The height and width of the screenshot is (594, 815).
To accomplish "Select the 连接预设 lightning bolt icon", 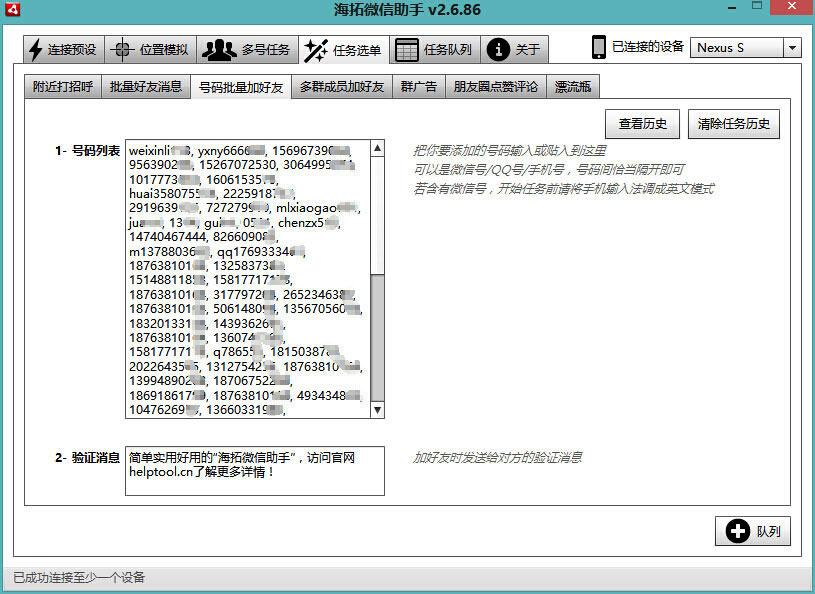I will click(x=34, y=49).
